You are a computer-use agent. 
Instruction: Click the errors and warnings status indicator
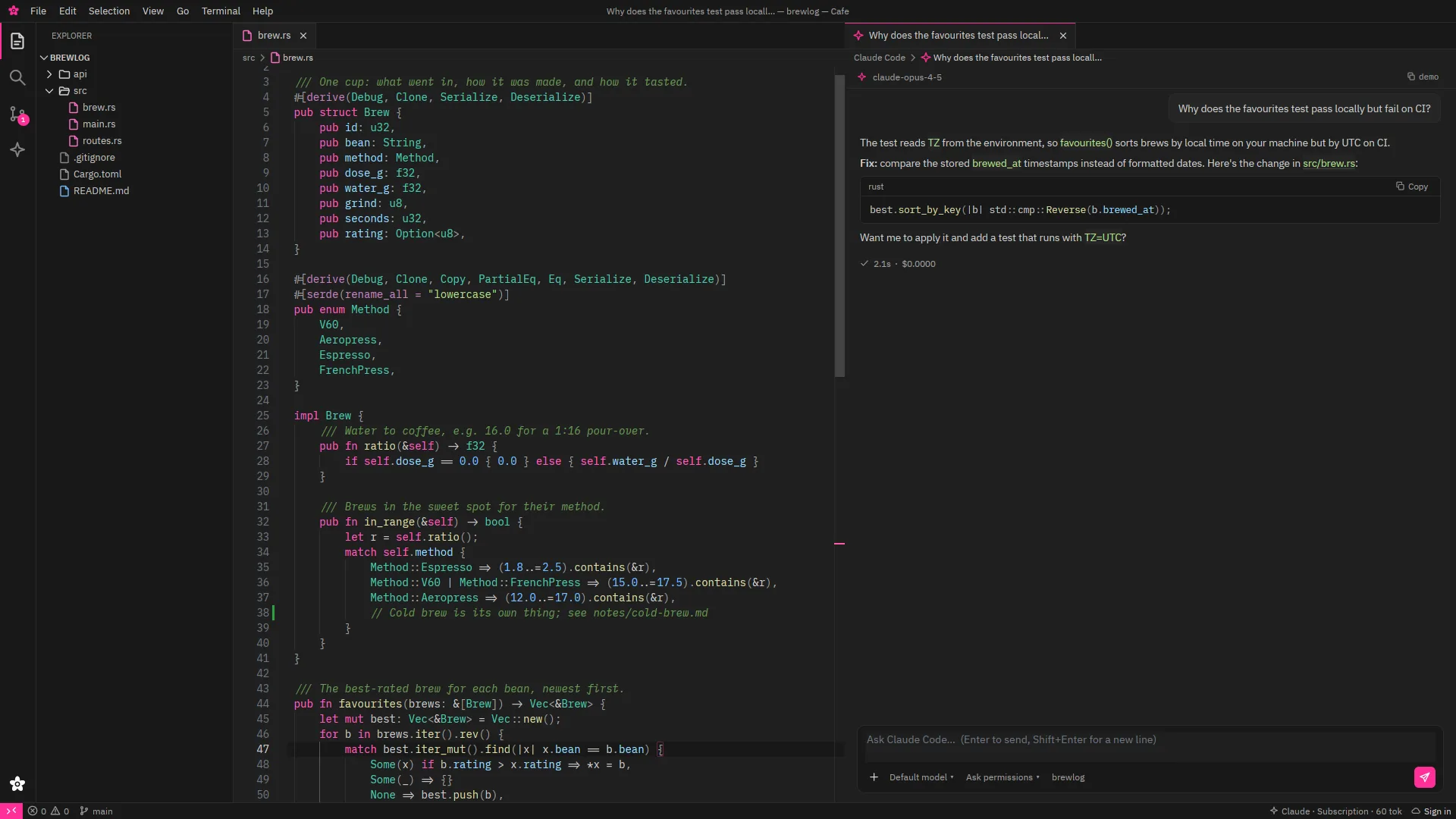tap(49, 811)
